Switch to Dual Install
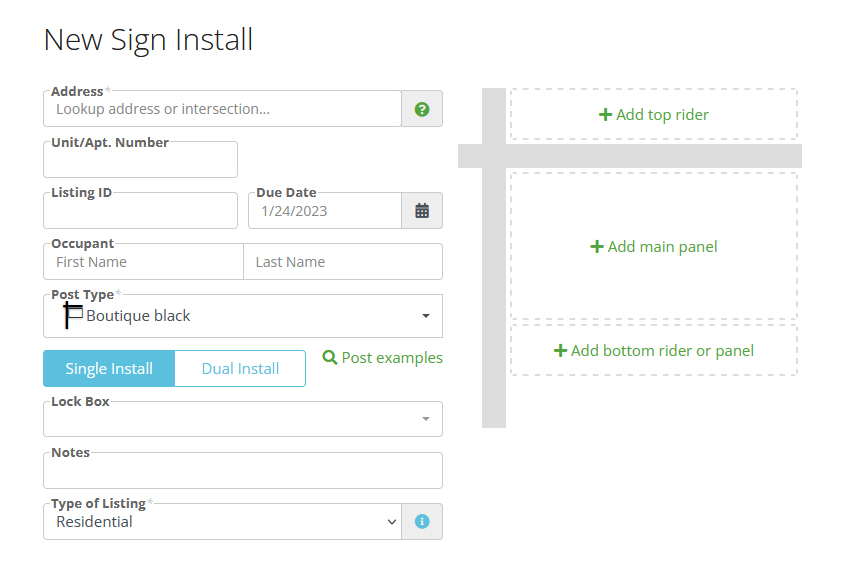Screen dimensions: 850x566 click(x=240, y=369)
